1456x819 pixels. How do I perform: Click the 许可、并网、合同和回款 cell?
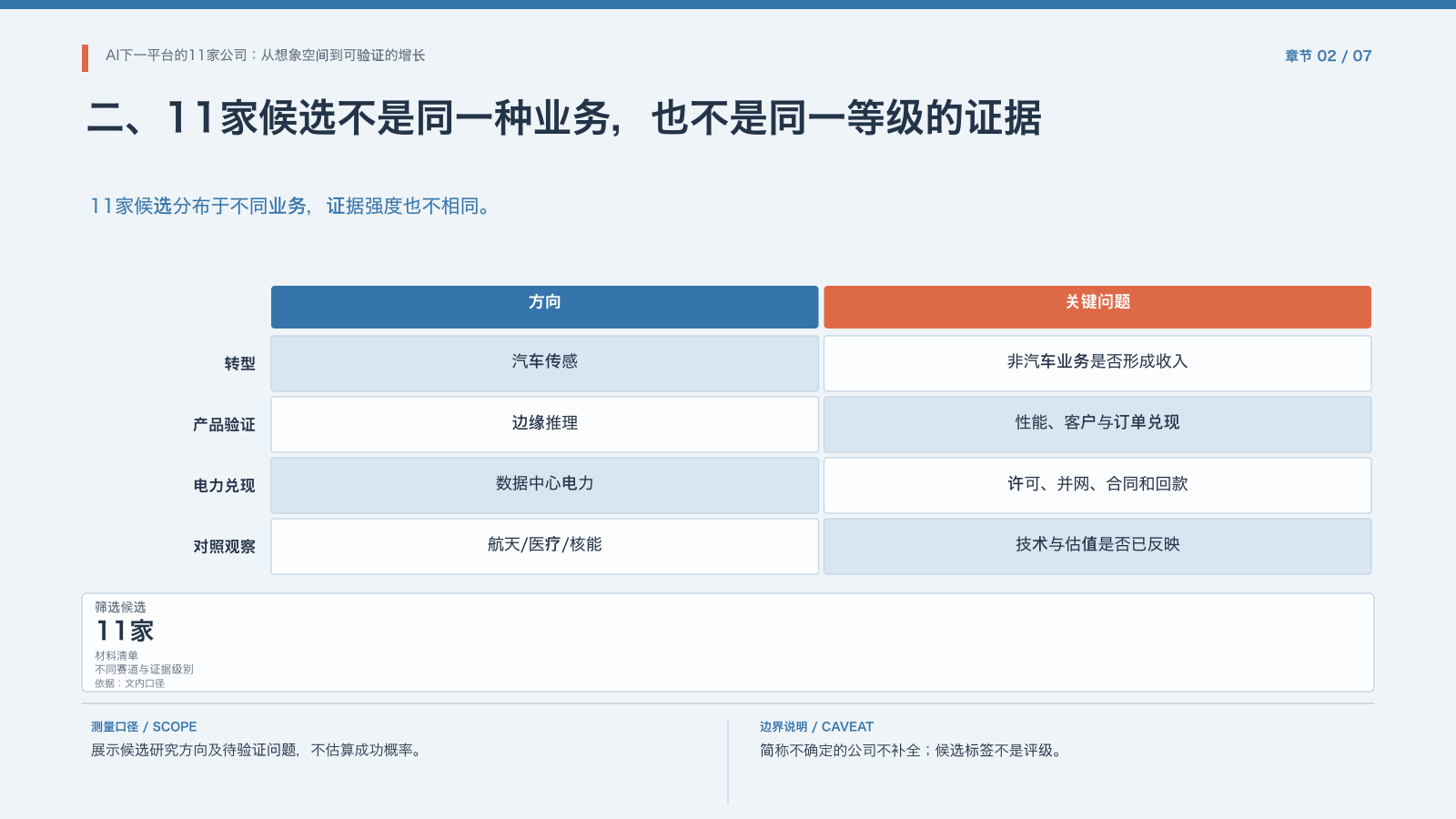pos(1097,485)
